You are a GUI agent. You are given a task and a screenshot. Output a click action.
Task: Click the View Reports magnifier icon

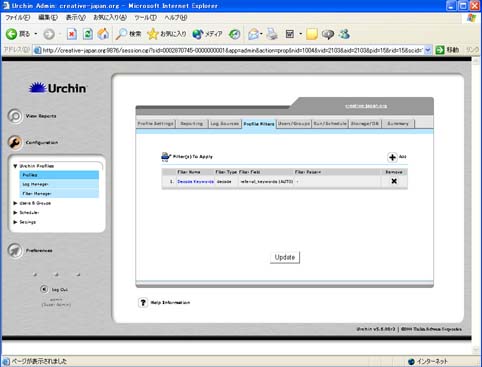(x=15, y=116)
